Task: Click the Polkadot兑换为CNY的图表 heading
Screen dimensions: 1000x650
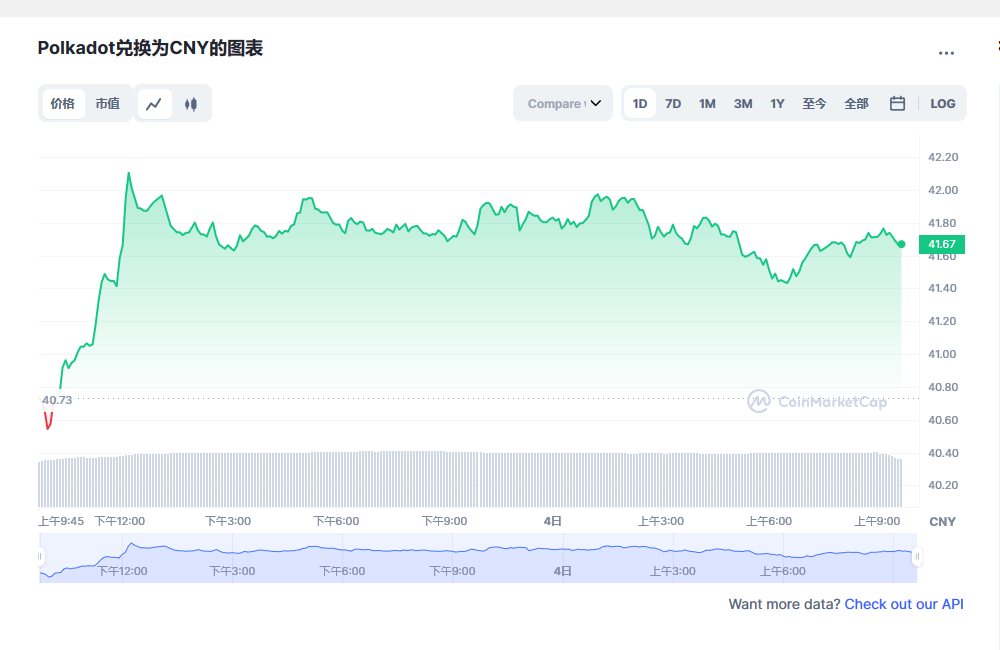Action: (x=151, y=48)
